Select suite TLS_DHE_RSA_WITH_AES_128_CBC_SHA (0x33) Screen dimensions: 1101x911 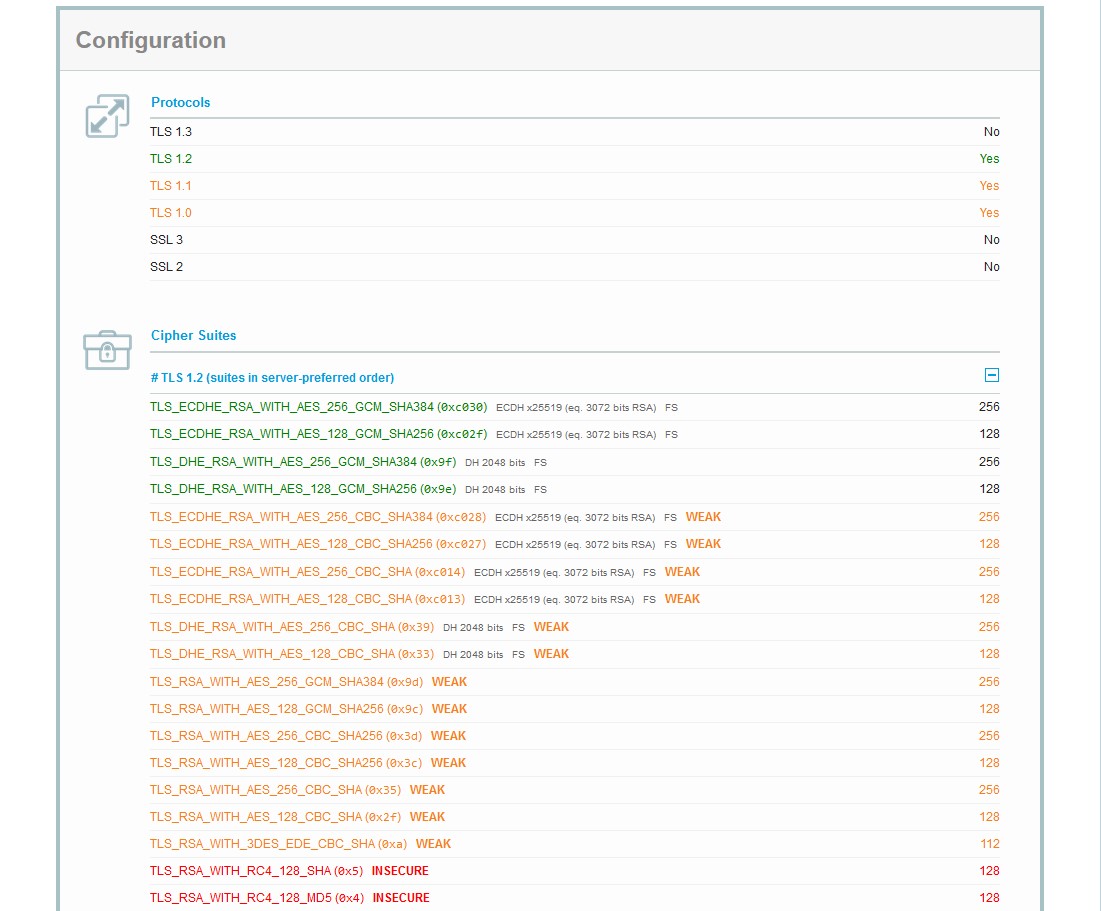click(291, 654)
